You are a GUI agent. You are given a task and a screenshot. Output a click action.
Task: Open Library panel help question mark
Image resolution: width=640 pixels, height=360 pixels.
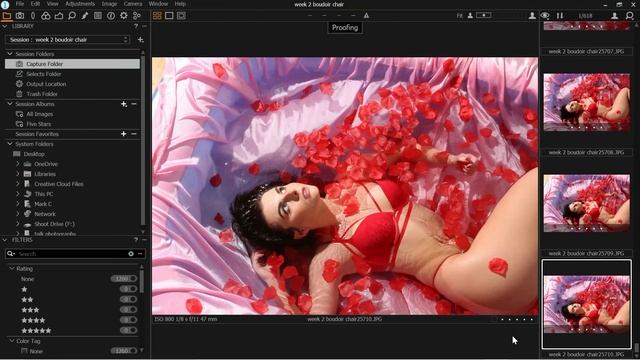pyautogui.click(x=136, y=26)
